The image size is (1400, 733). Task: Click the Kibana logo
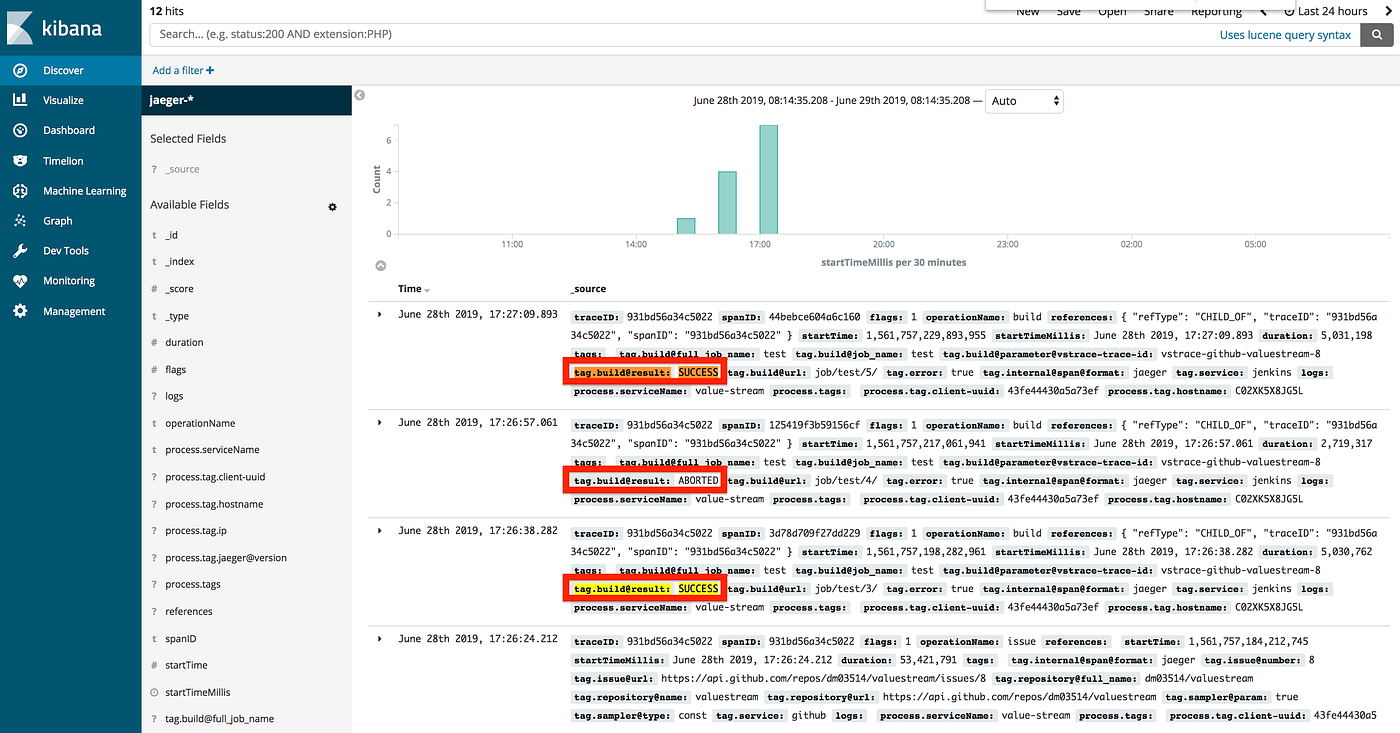(55, 27)
